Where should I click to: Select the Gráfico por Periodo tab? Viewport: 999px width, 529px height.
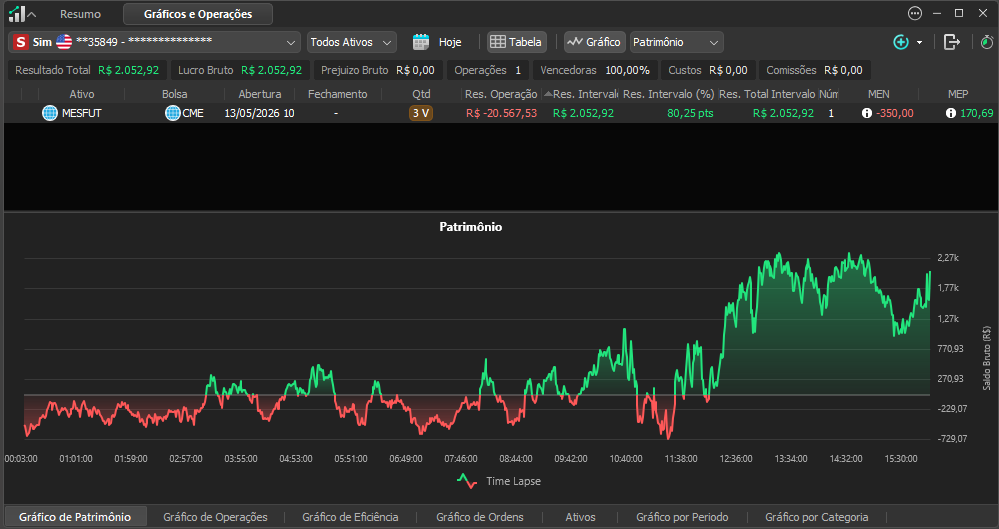click(x=682, y=517)
